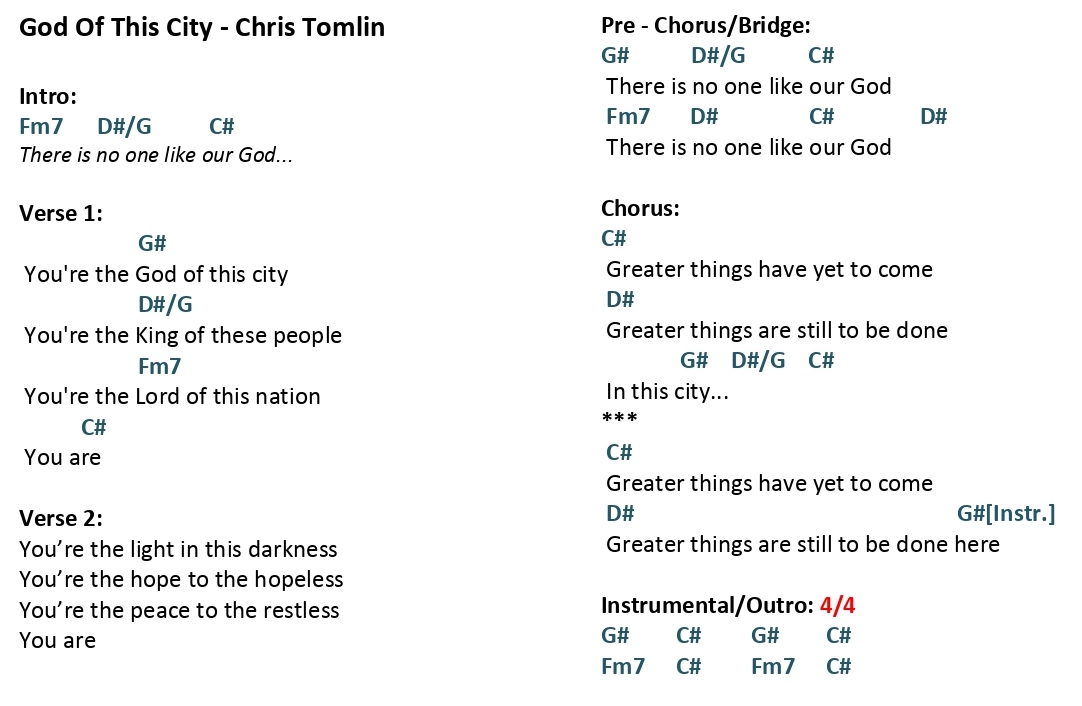Image resolution: width=1082 pixels, height=706 pixels.
Task: Click the C# chord above 'You are'
Action: pyautogui.click(x=94, y=427)
